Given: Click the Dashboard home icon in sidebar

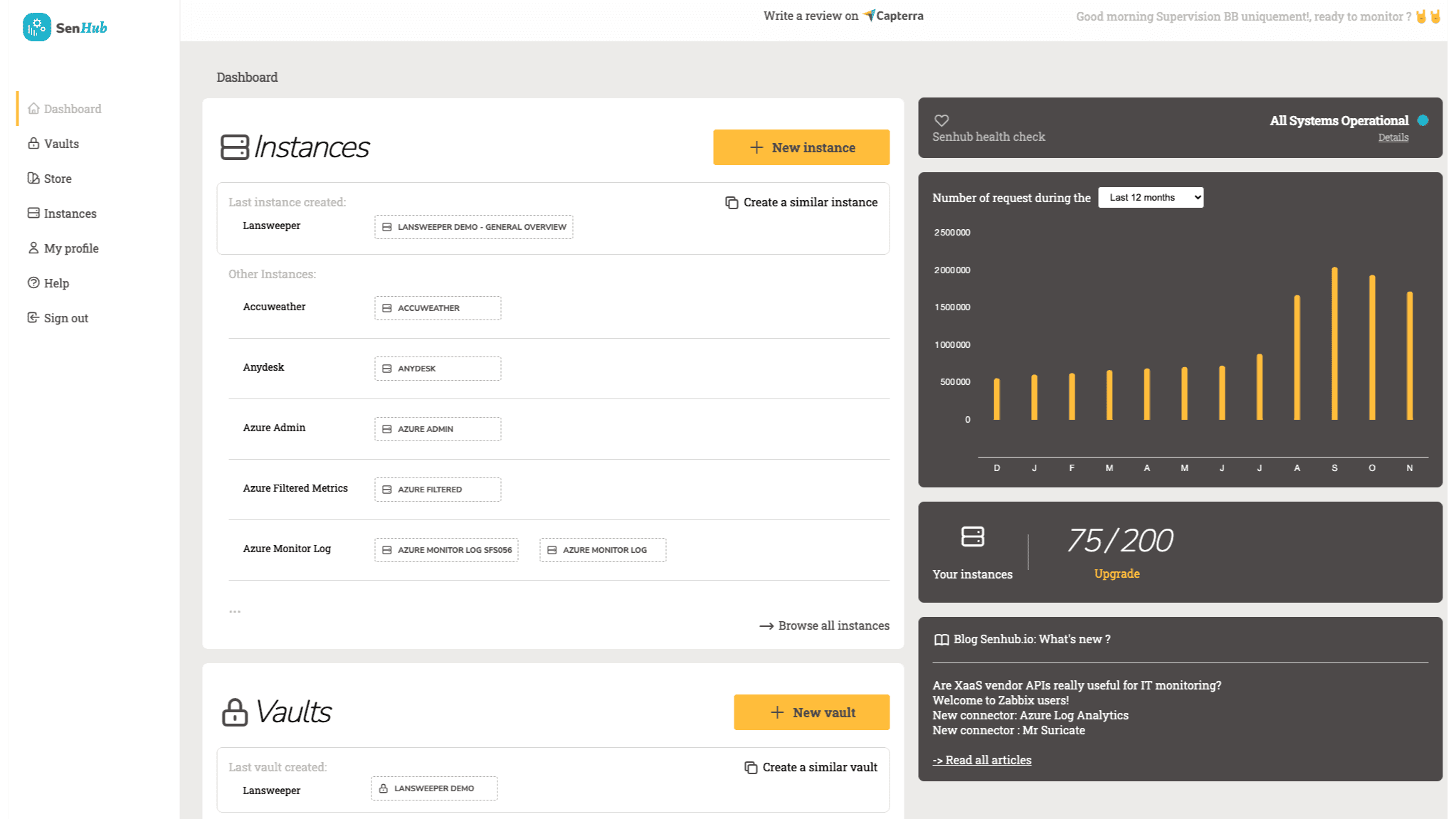Looking at the screenshot, I should (x=33, y=108).
